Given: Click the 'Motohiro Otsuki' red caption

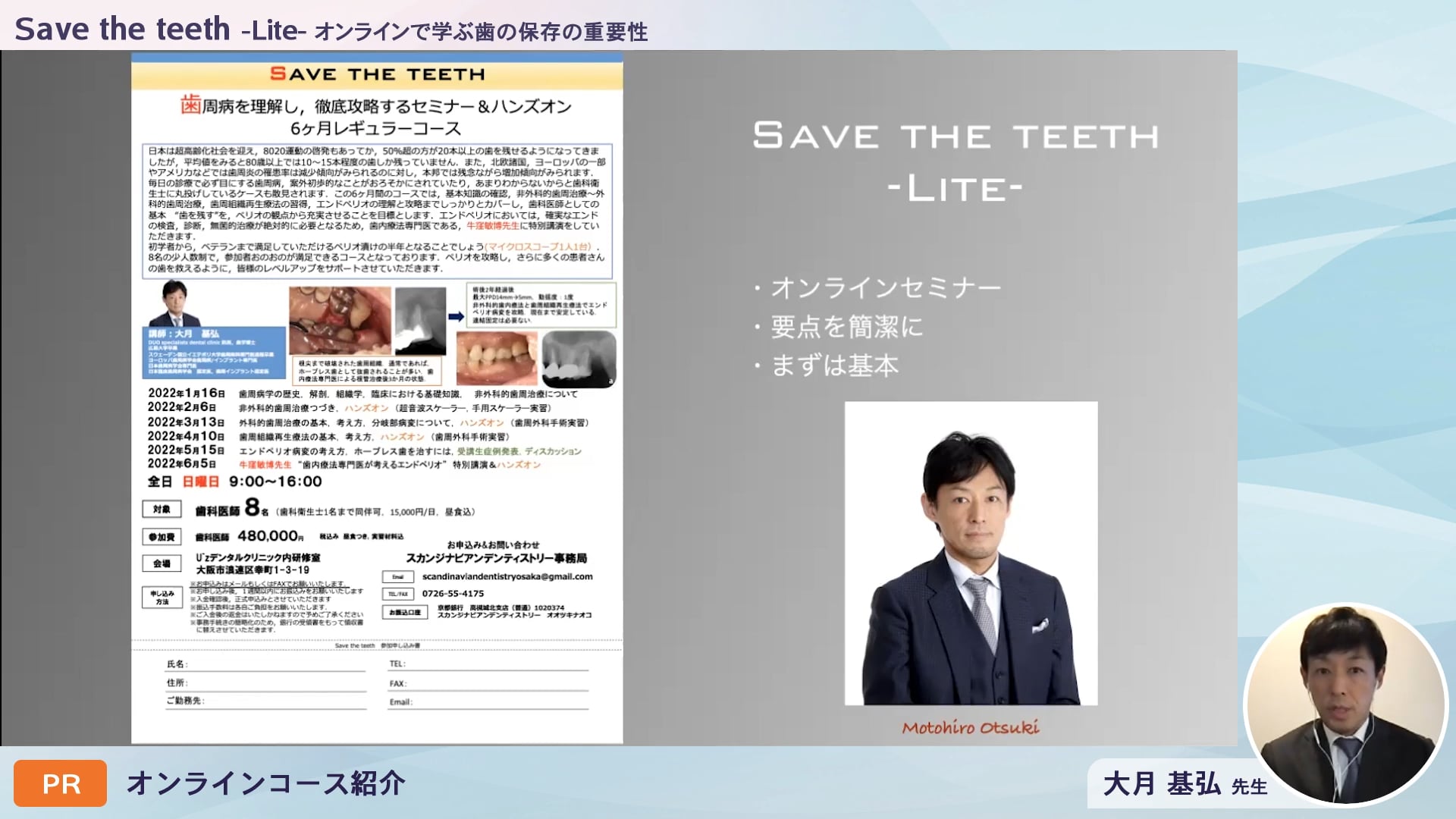Looking at the screenshot, I should point(971,728).
